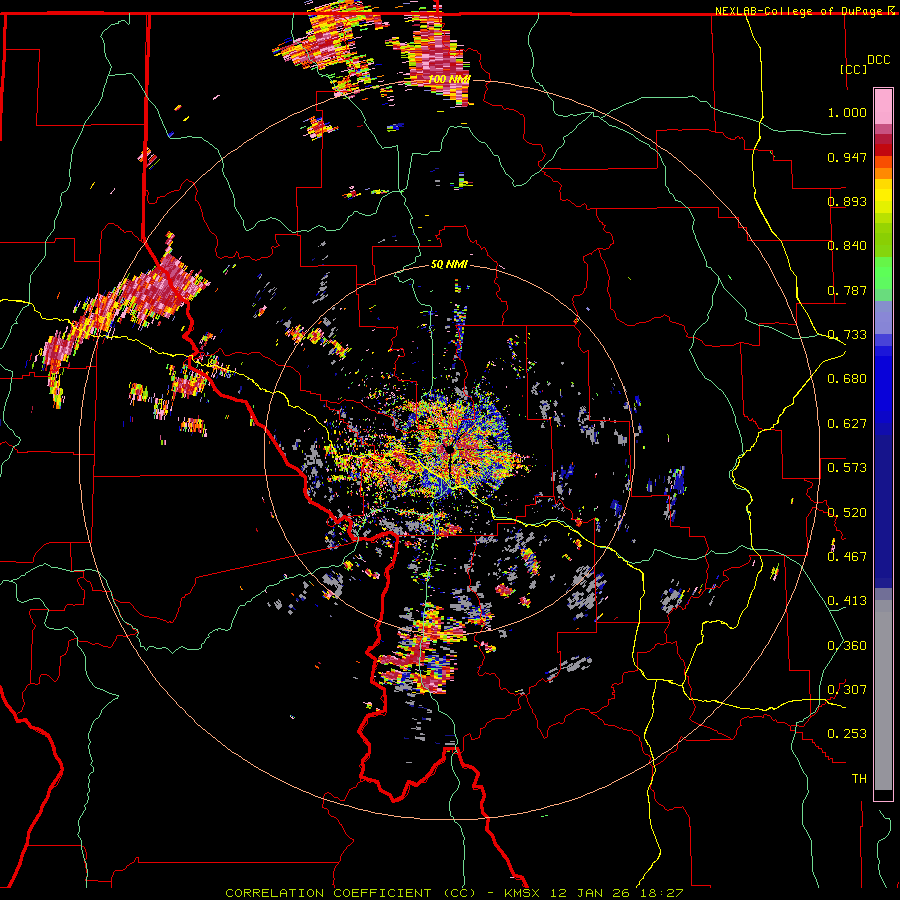The width and height of the screenshot is (900, 900).
Task: Click the 1.000 scale value
Action: [847, 112]
